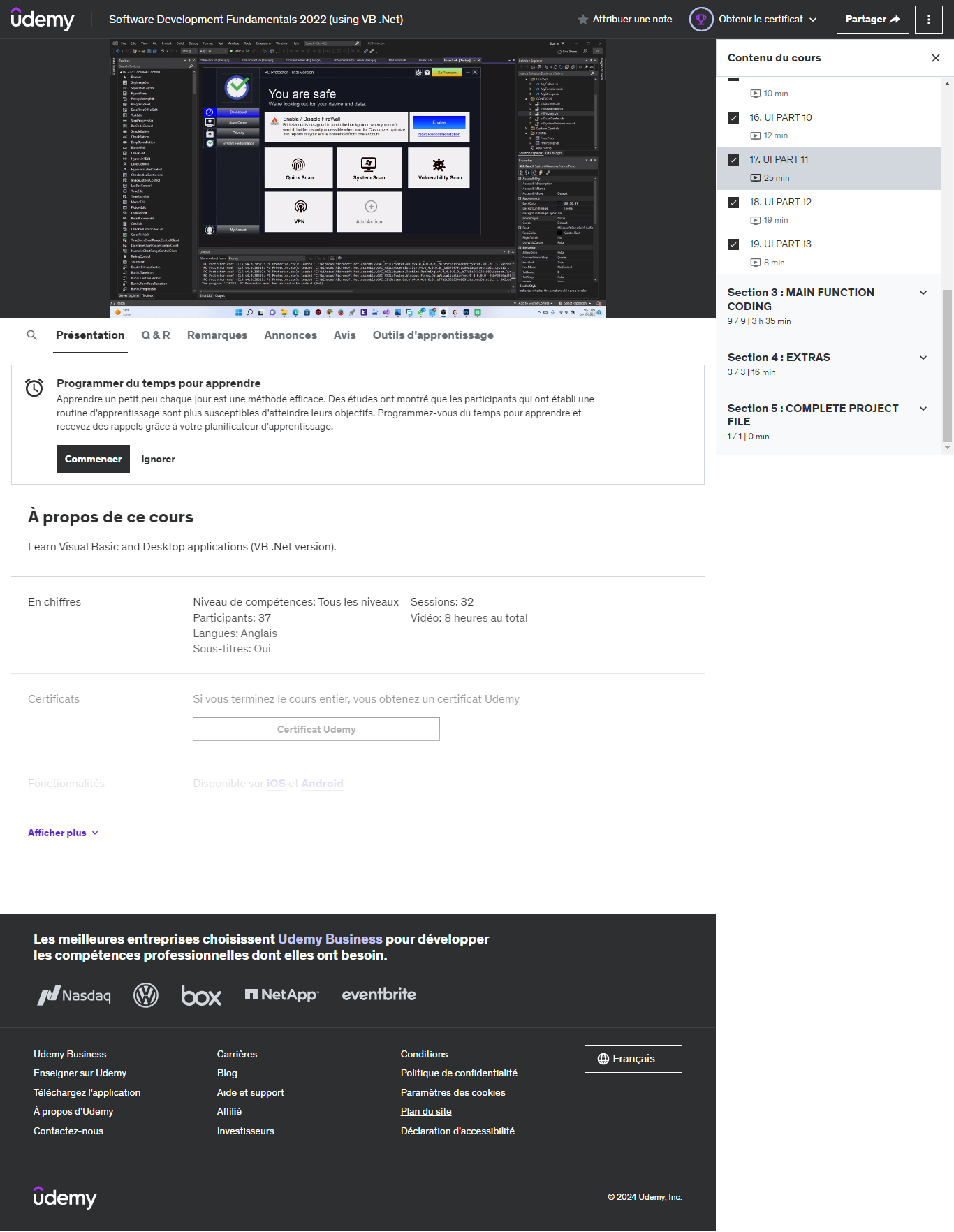Screen dimensions: 954x1232
Task: Open Paramètres des cookies link
Action: tap(453, 1092)
